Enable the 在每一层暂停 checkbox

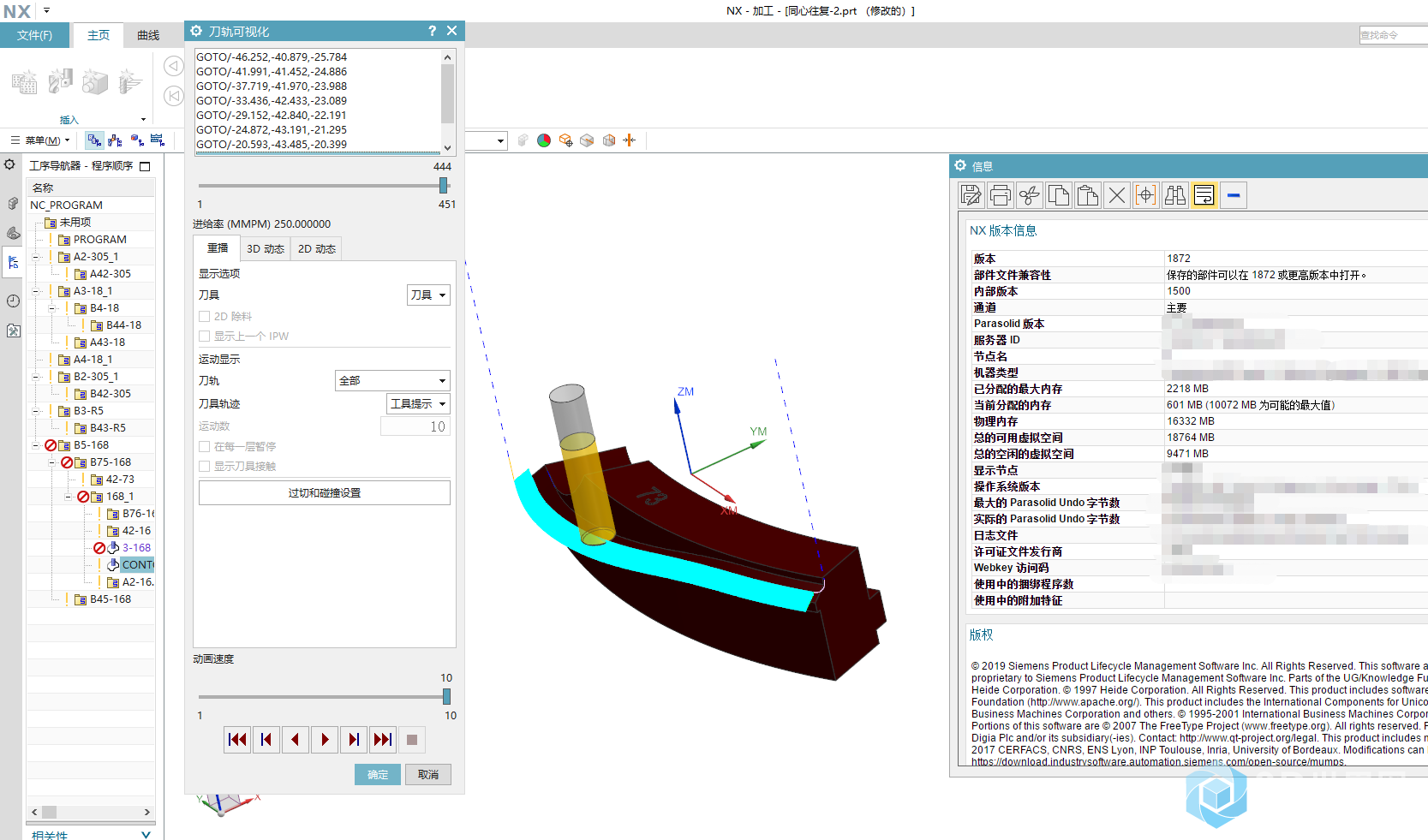coord(205,447)
